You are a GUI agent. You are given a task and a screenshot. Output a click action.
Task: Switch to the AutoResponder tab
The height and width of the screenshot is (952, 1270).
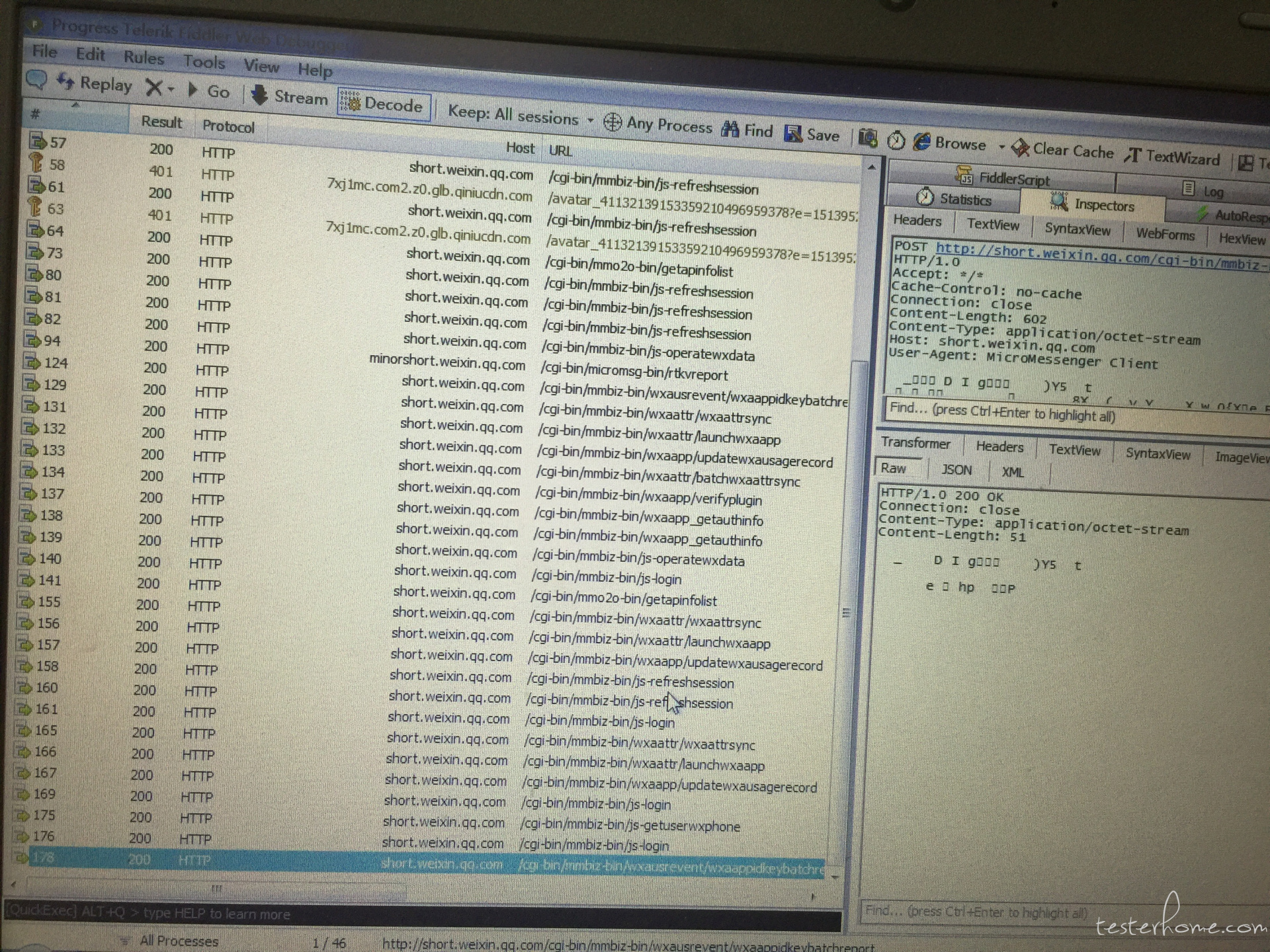click(1232, 215)
